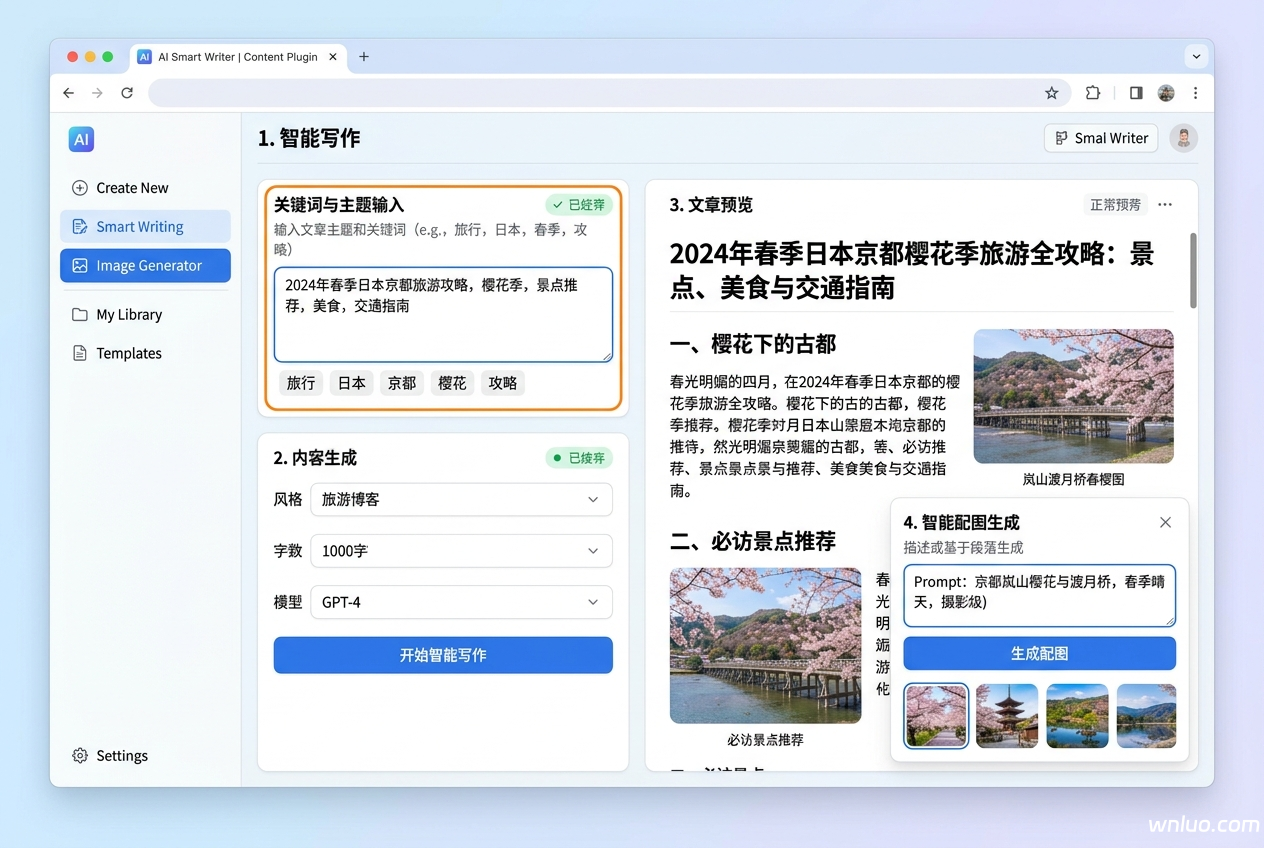1264x848 pixels.
Task: Open the 风格 style dropdown showing 旅游博客
Action: pyautogui.click(x=461, y=499)
